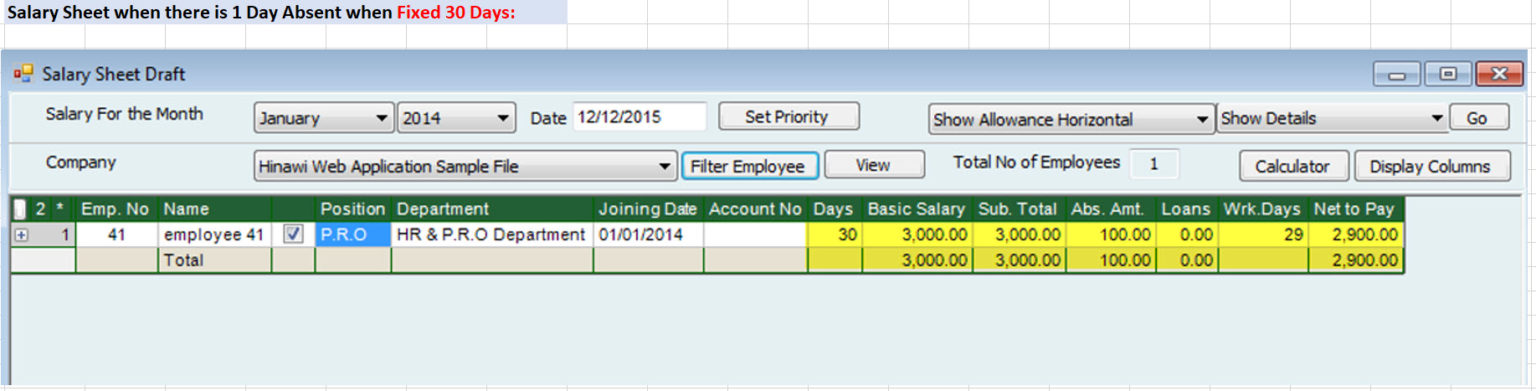1536x391 pixels.
Task: Expand row 1 with the plus icon
Action: (21, 235)
